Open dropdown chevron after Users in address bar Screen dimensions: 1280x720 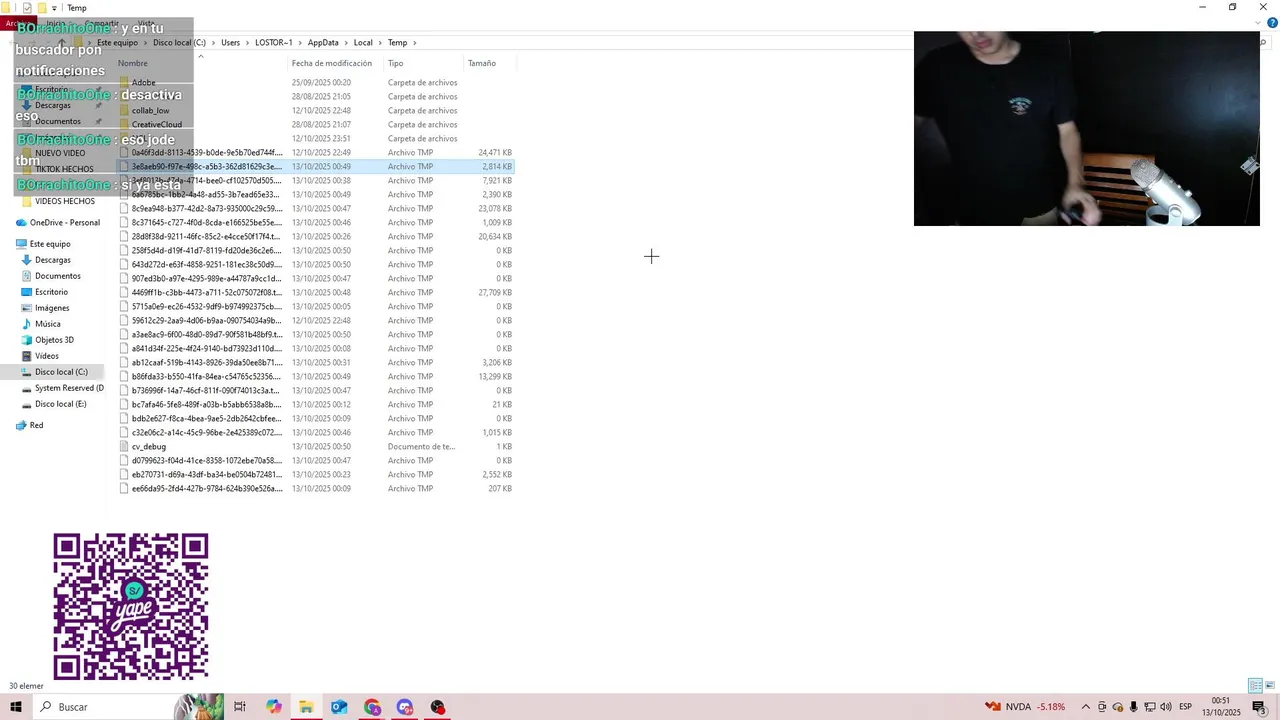click(246, 43)
